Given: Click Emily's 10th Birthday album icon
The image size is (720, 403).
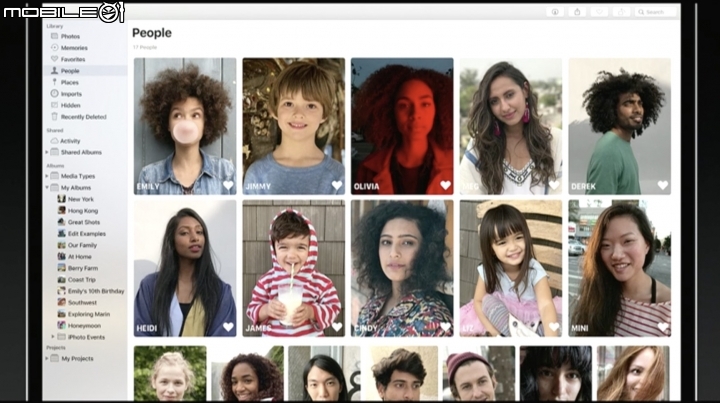Looking at the screenshot, I should (x=62, y=291).
